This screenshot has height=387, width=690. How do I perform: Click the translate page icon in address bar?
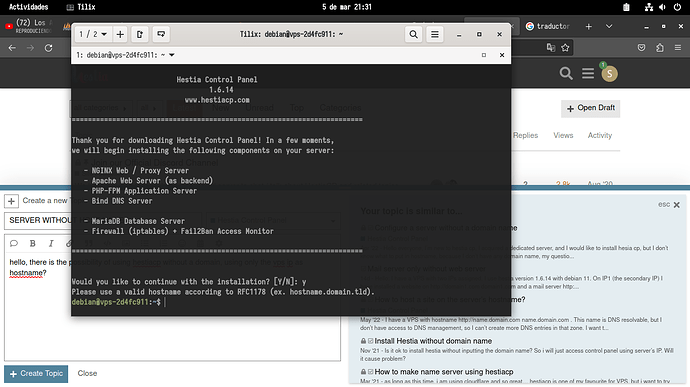[551, 48]
